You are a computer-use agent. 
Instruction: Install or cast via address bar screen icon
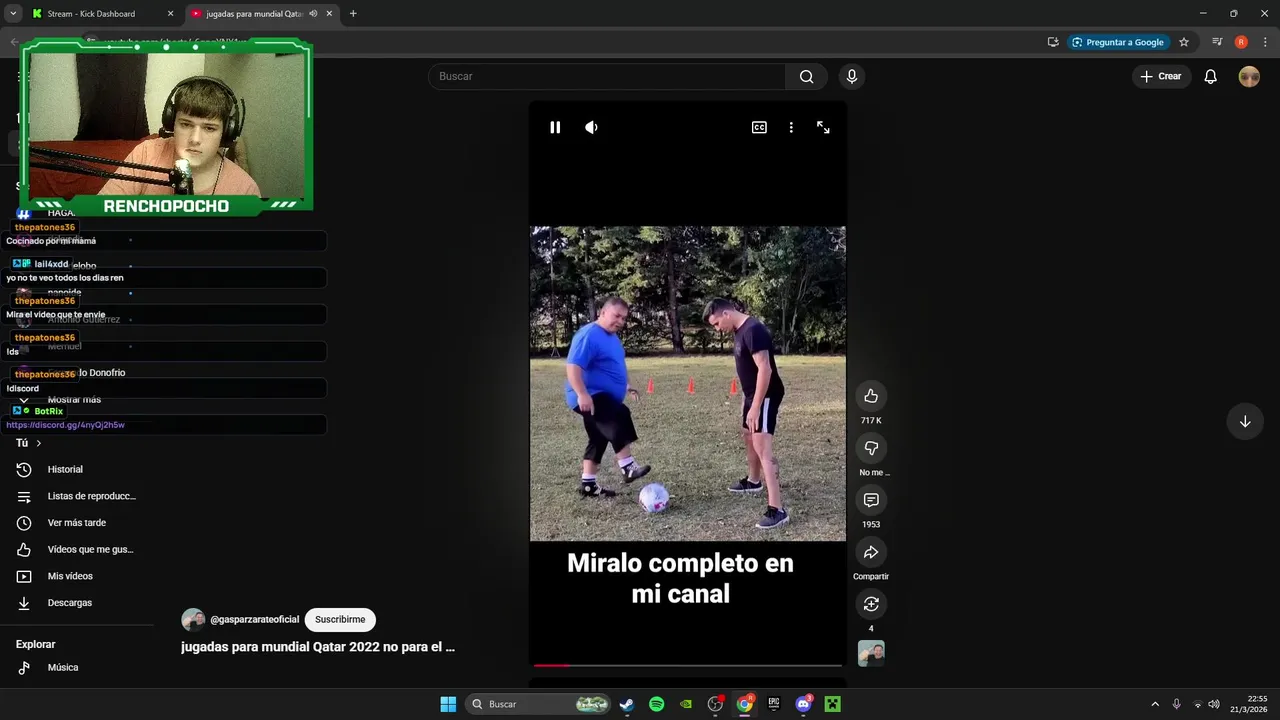point(1053,42)
